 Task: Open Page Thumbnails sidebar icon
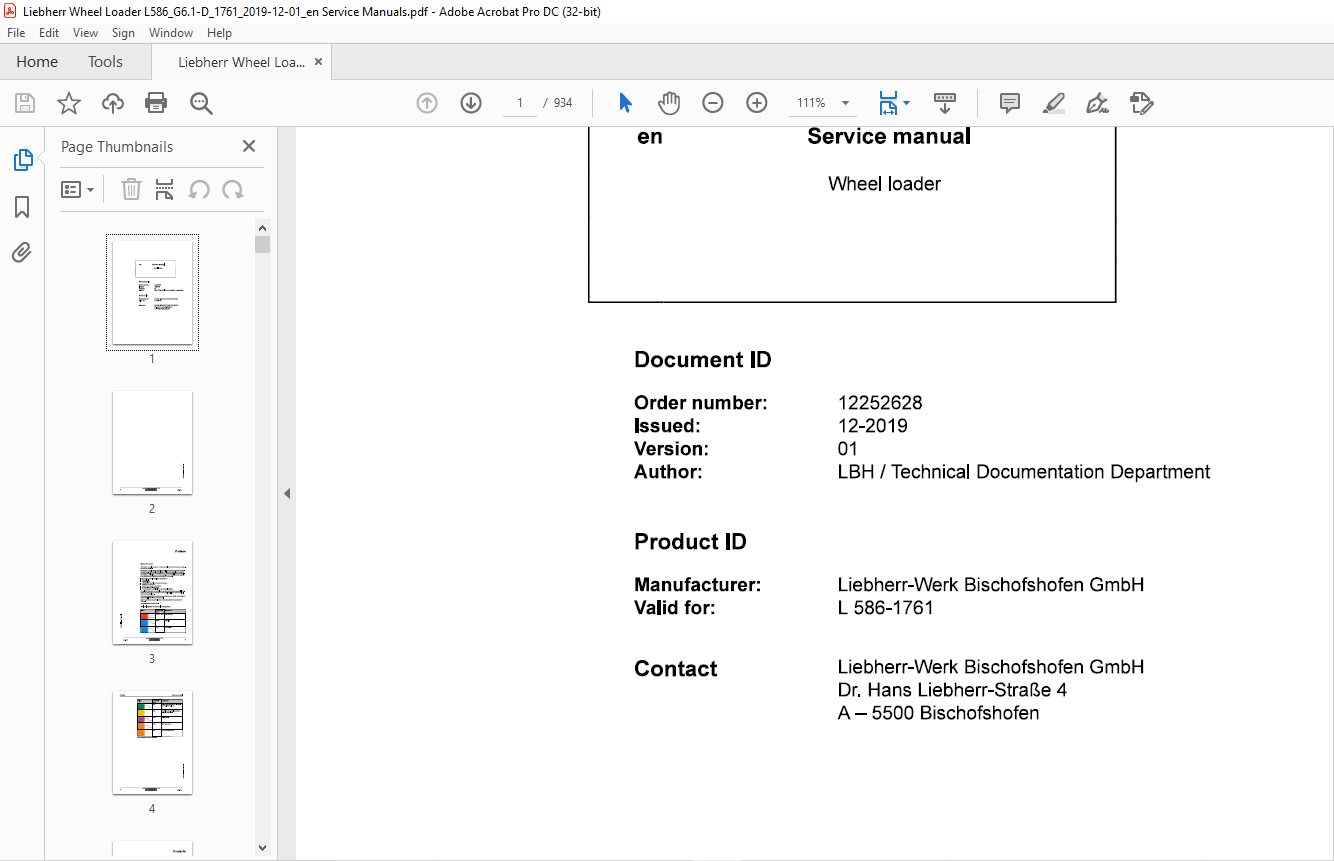(x=22, y=160)
